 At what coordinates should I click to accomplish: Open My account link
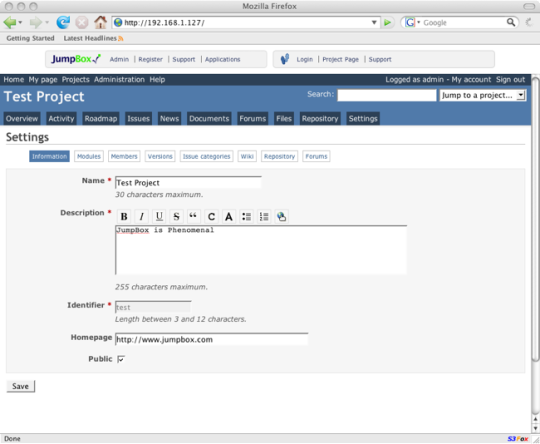pos(471,80)
